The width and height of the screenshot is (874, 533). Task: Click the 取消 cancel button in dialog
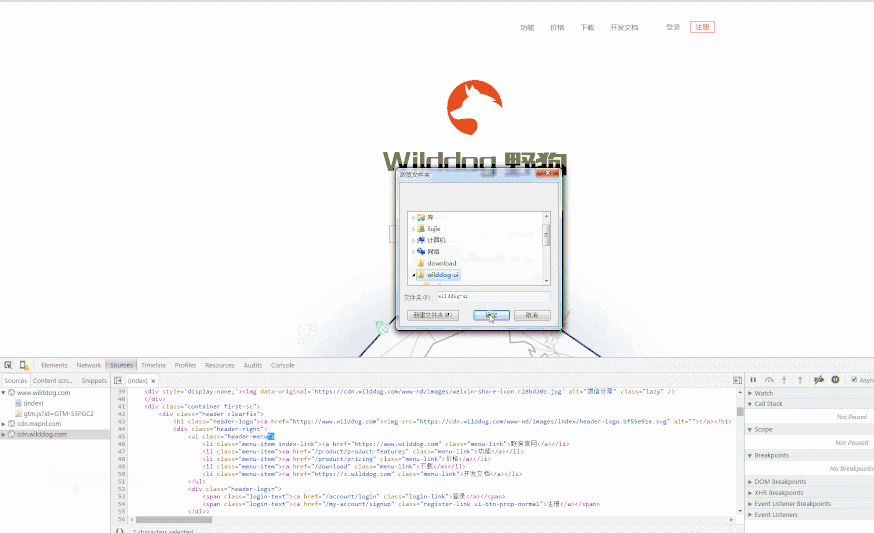tap(532, 315)
